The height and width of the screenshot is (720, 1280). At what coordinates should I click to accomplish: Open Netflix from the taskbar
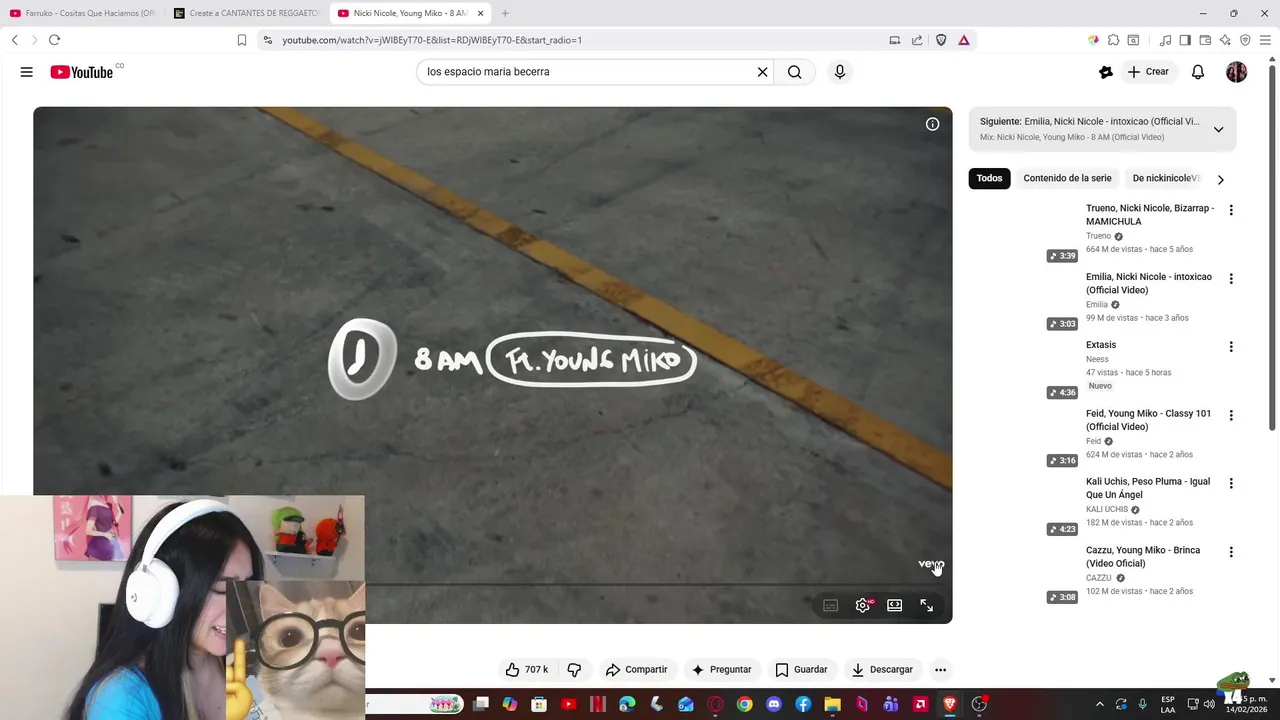tap(598, 704)
